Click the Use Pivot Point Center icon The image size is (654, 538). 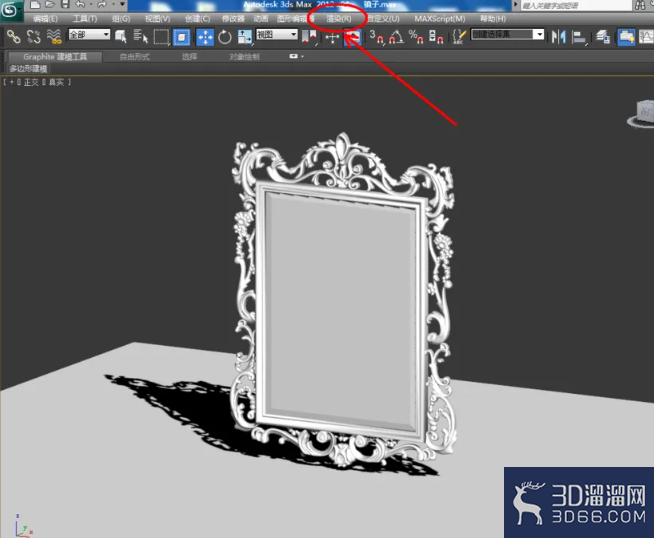click(309, 37)
